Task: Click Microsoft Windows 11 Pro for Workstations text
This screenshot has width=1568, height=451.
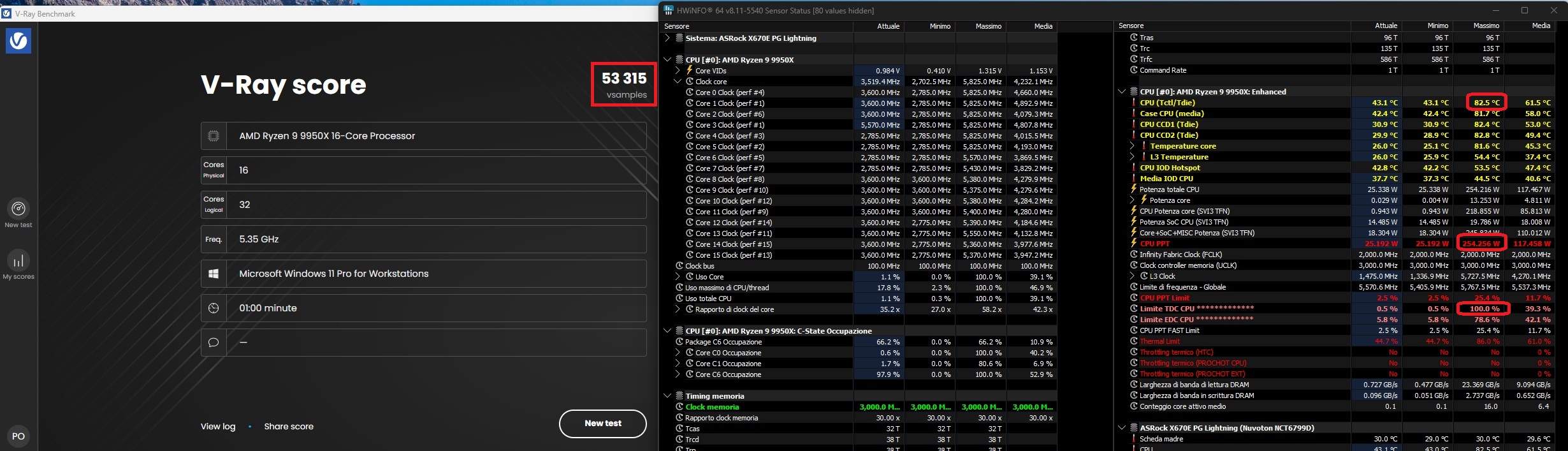Action: 333,274
